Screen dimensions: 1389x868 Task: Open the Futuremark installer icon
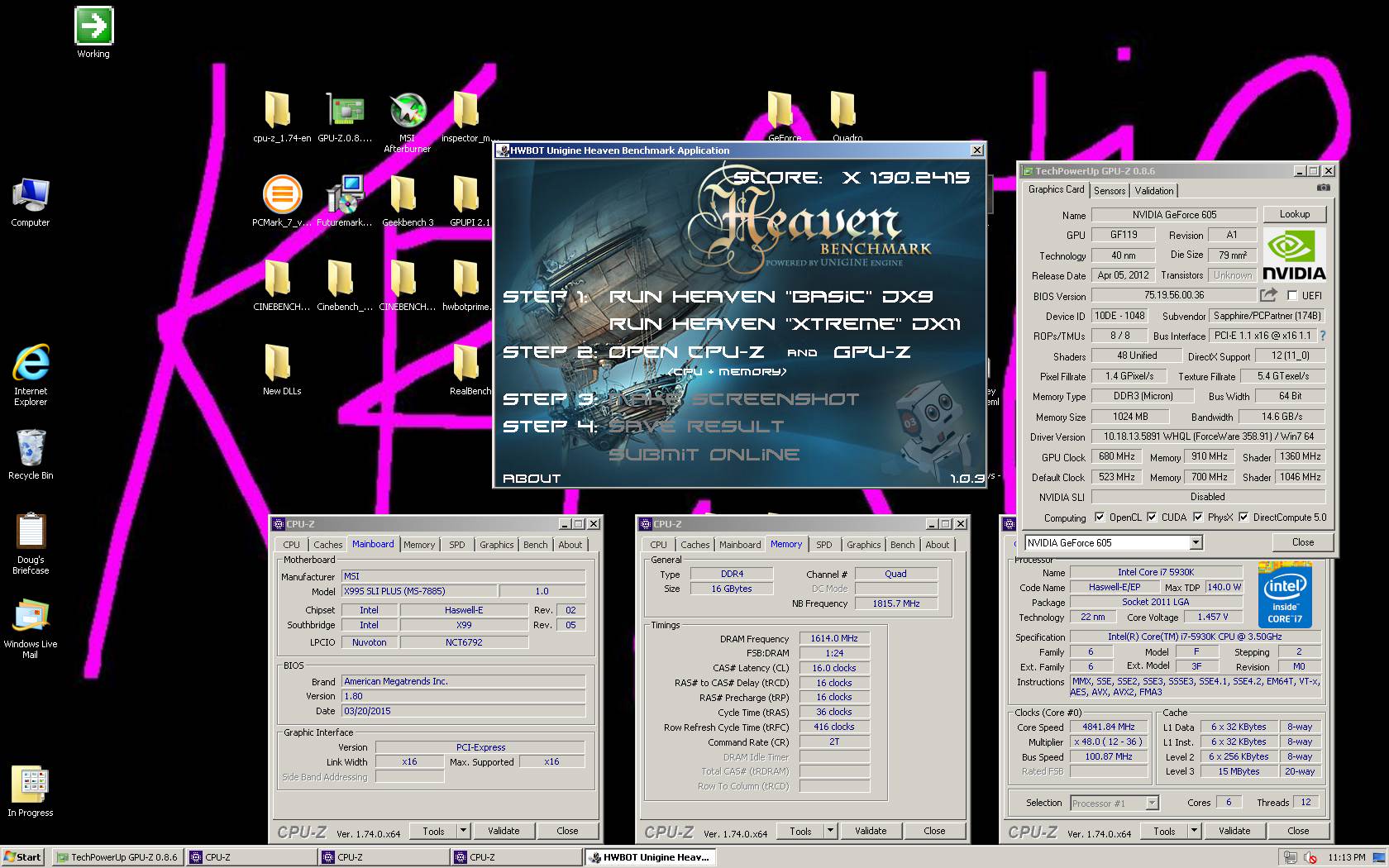coord(345,194)
